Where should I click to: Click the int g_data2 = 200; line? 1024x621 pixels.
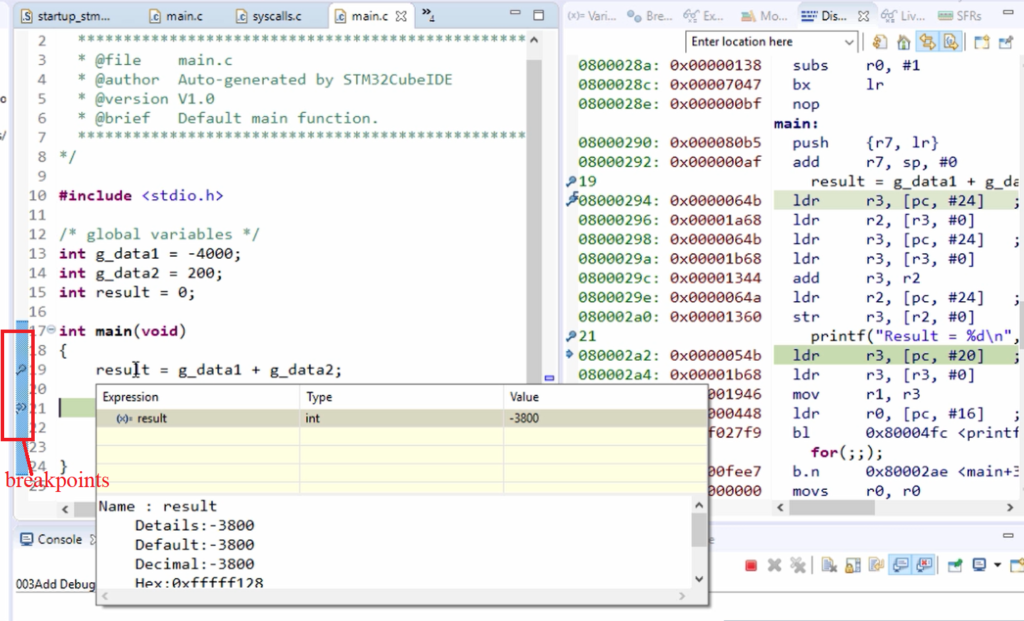coord(140,273)
